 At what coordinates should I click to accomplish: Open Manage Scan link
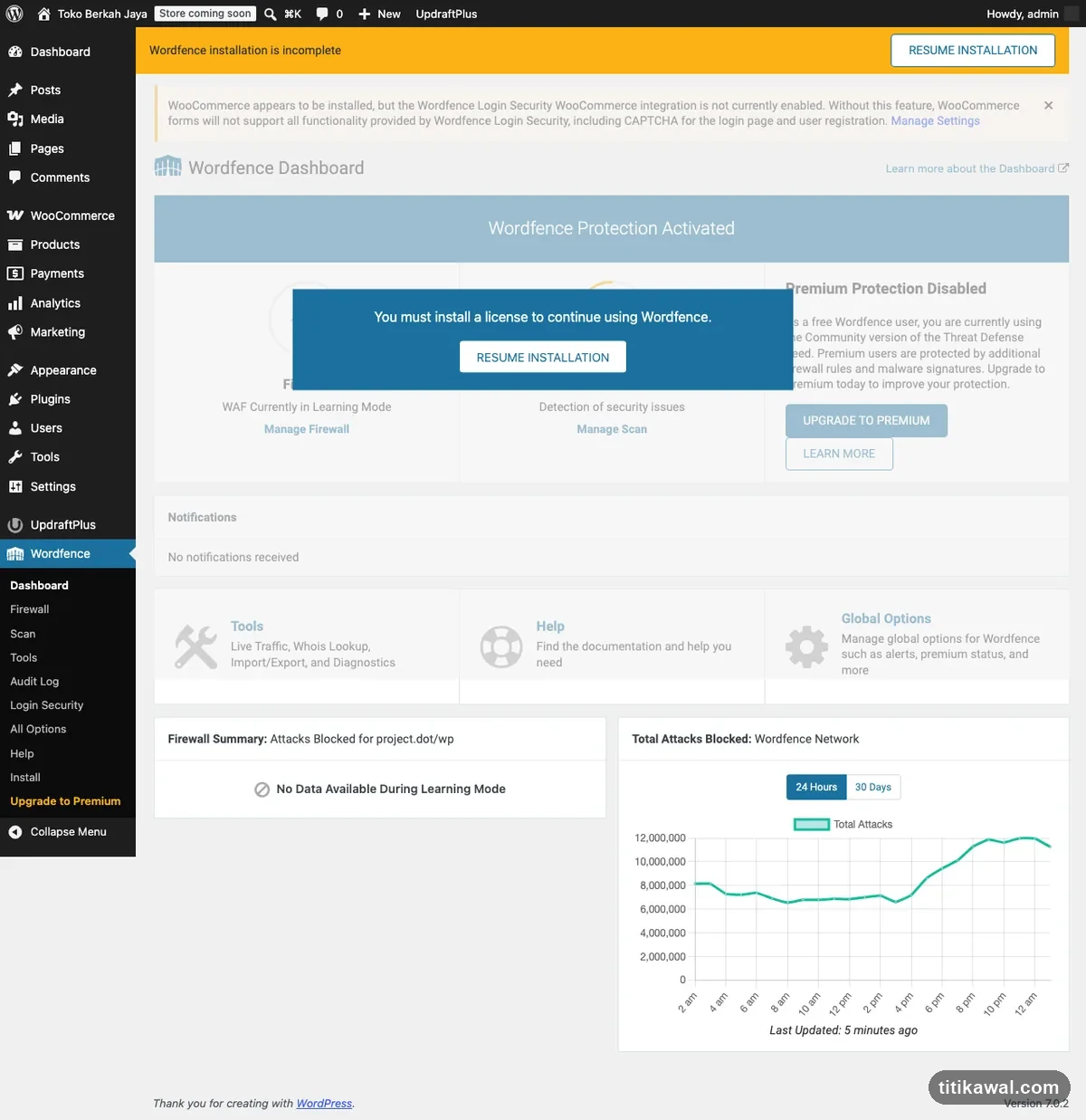pyautogui.click(x=612, y=429)
